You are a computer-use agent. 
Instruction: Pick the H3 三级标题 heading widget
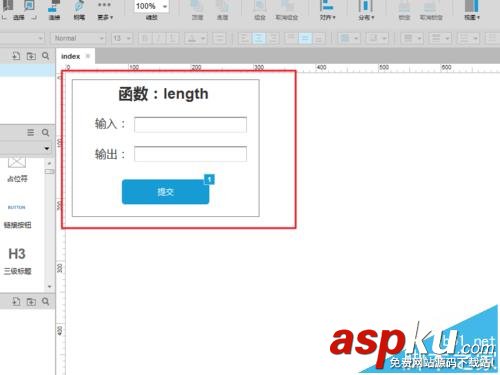(17, 261)
